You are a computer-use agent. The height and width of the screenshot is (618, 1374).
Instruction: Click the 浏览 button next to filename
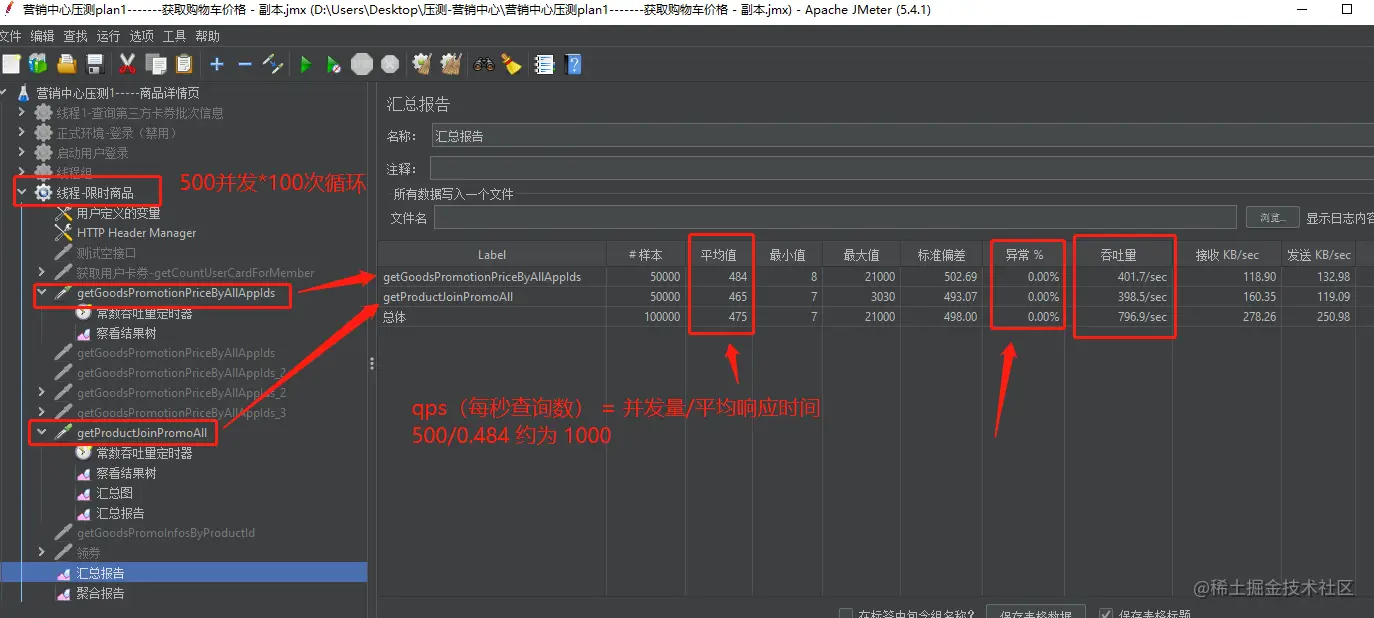tap(1271, 217)
